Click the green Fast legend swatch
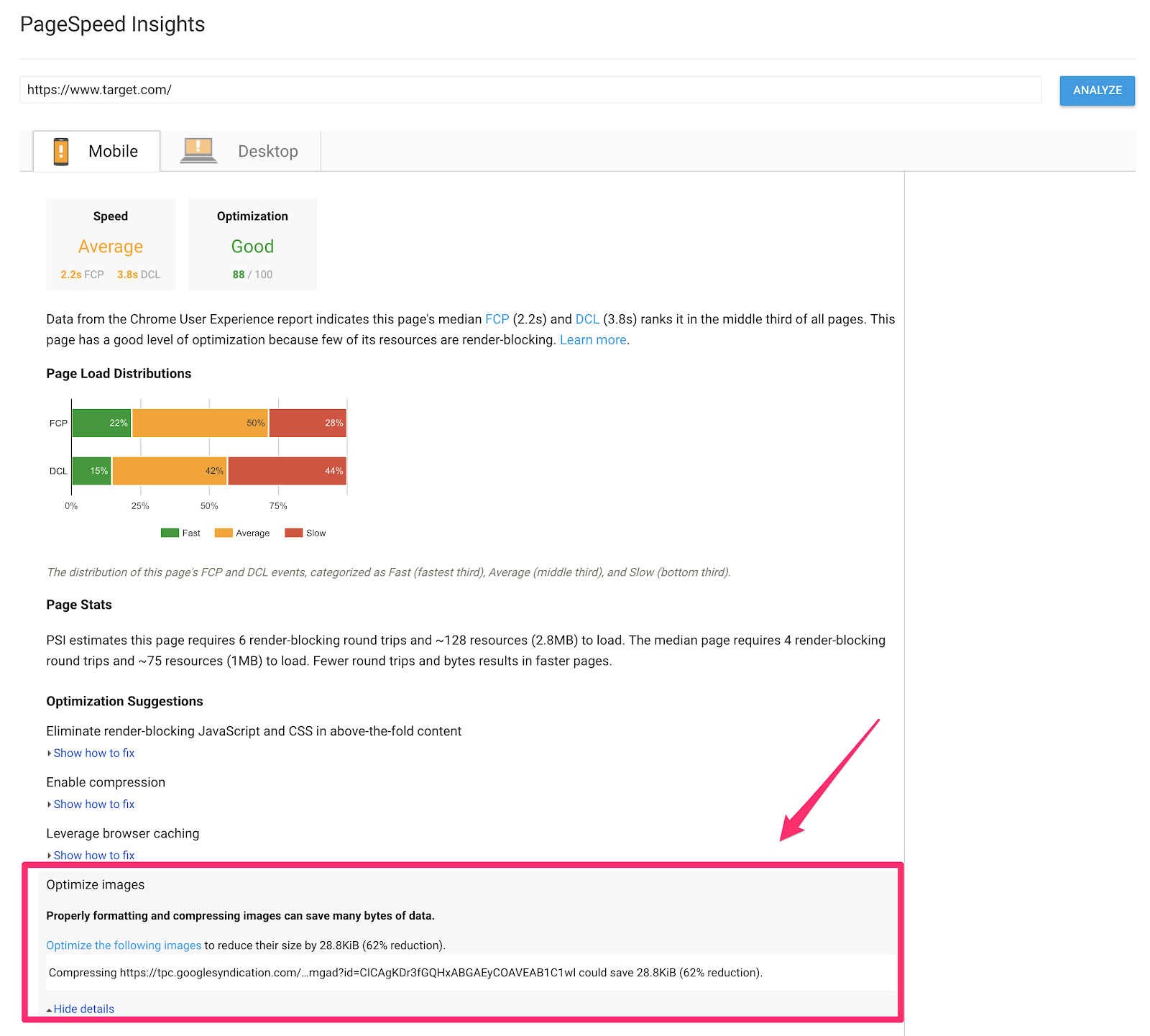1150x1036 pixels. [170, 533]
